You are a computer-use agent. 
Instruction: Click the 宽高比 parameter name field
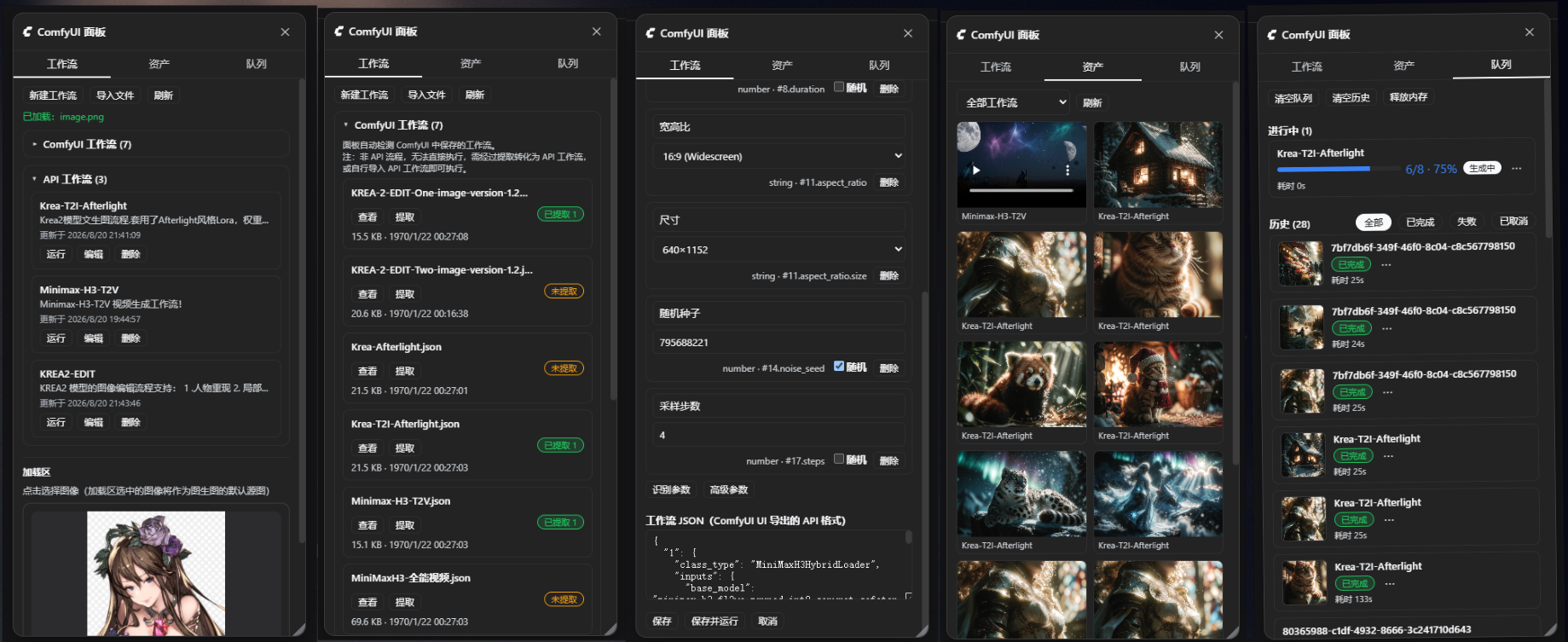(779, 127)
